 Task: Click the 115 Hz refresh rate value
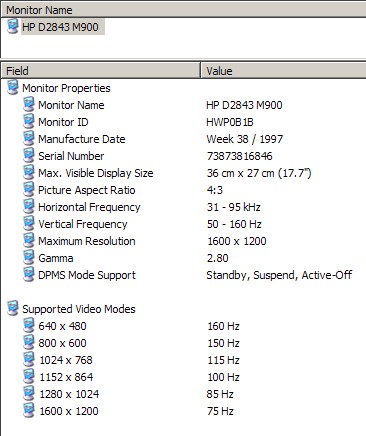coord(223,360)
